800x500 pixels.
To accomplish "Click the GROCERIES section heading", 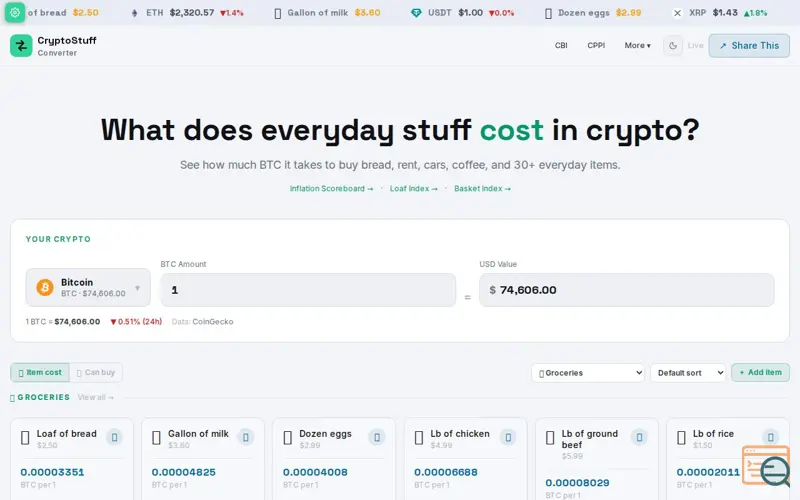I will coord(43,397).
